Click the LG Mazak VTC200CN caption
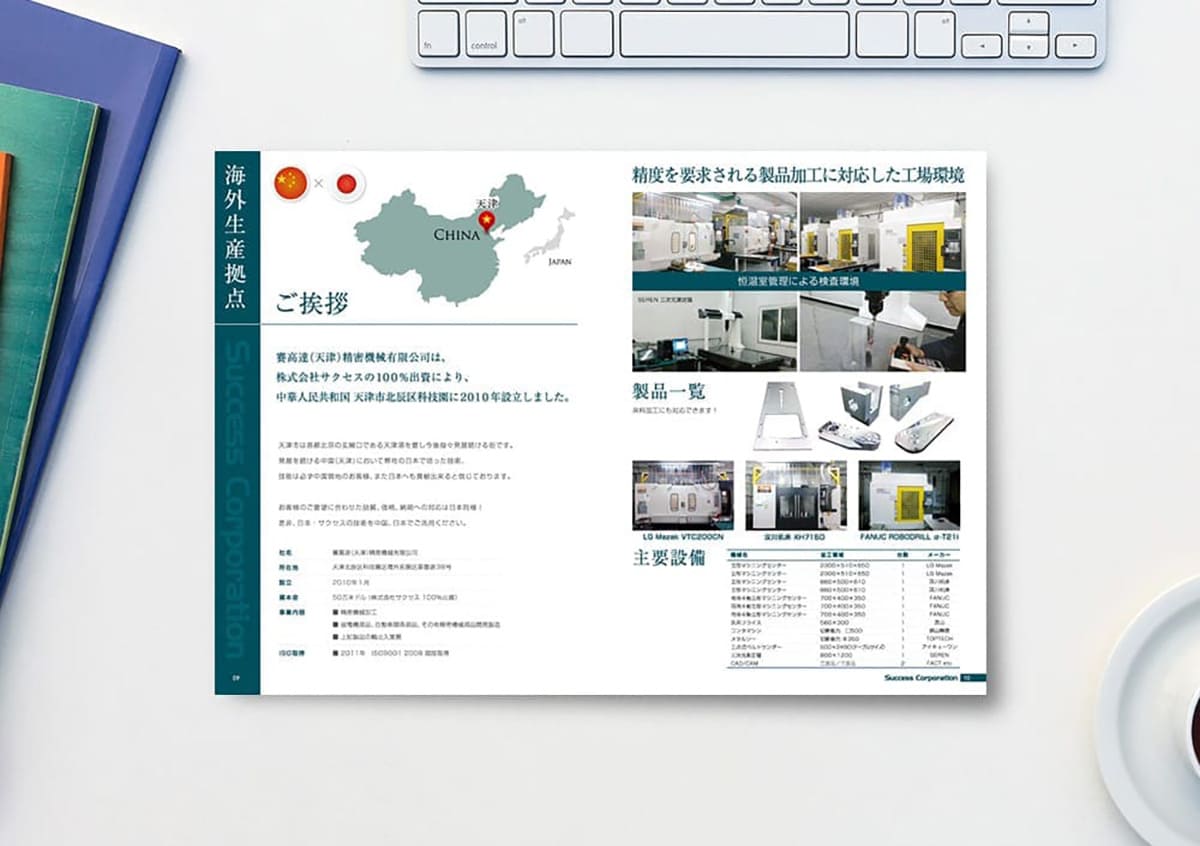 [684, 538]
